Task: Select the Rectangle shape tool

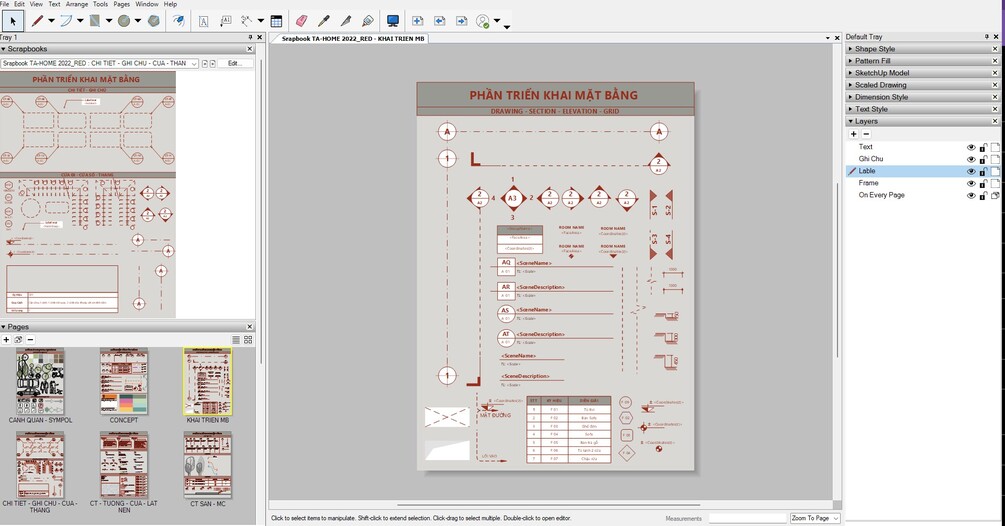Action: coord(95,21)
